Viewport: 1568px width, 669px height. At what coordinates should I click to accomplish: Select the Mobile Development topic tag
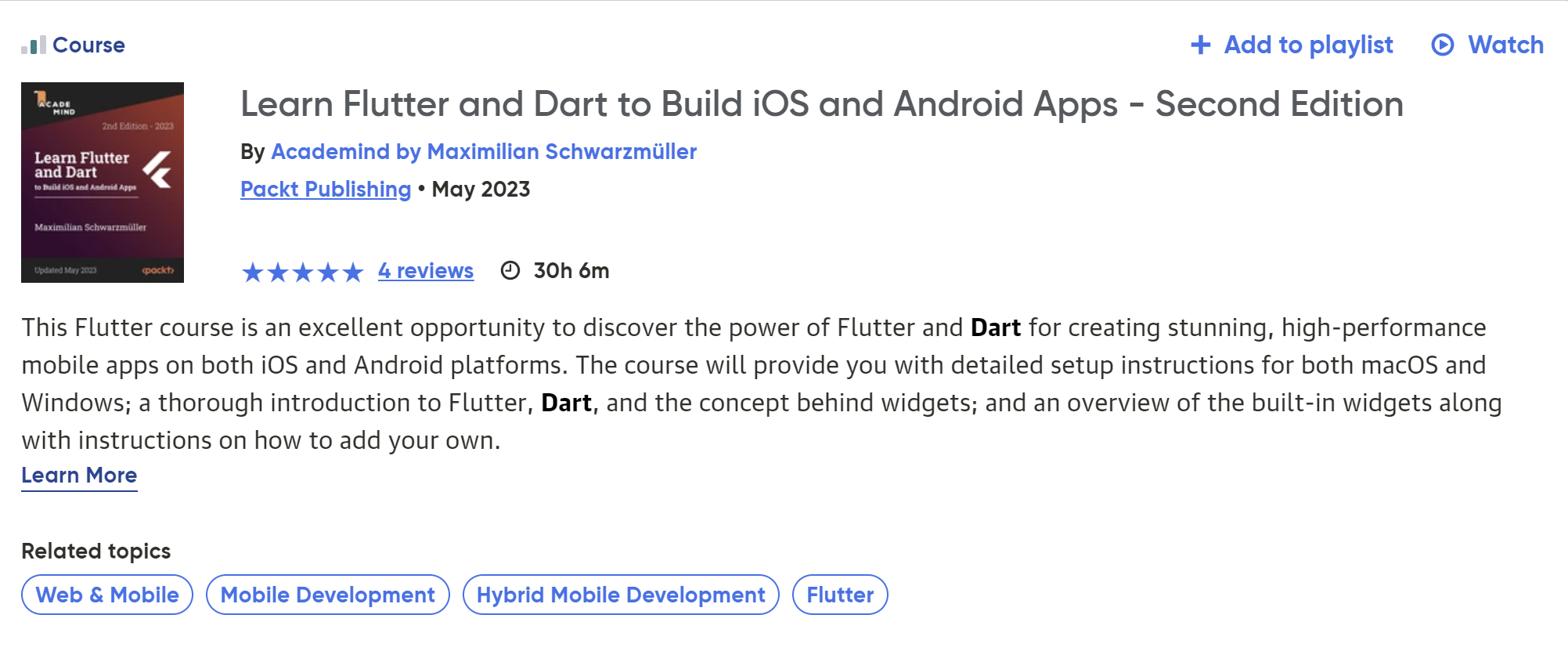(x=328, y=595)
